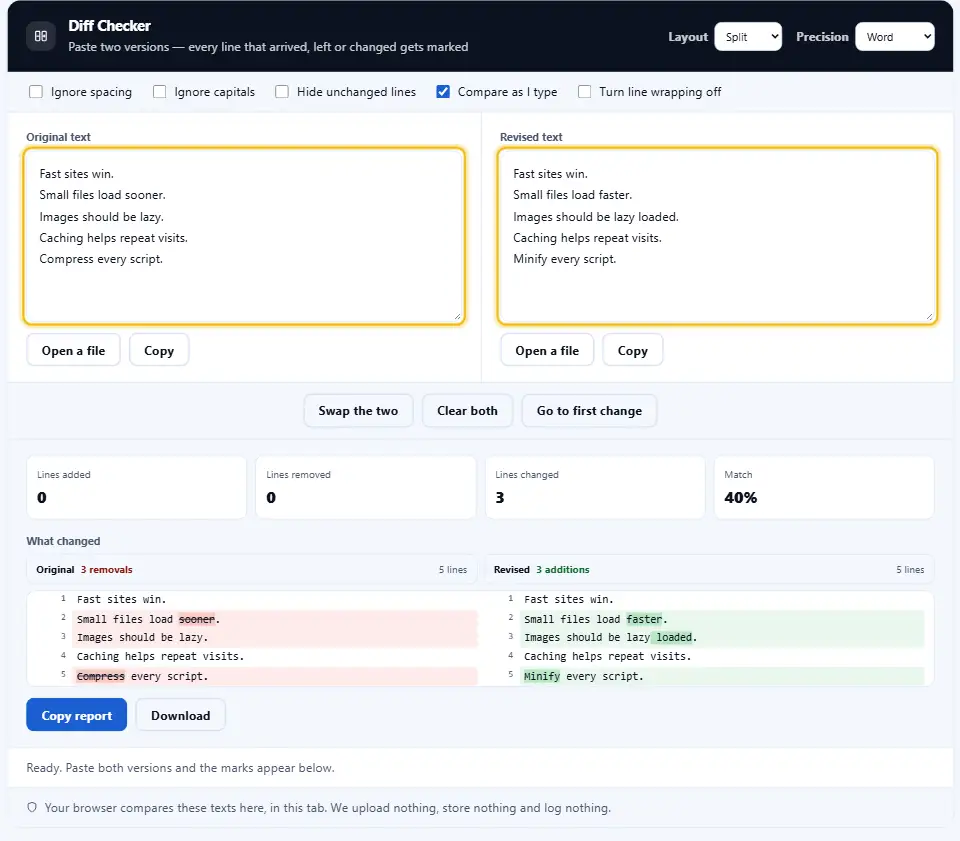The width and height of the screenshot is (960, 841).
Task: Click the Revised text area resize handle
Action: point(929,316)
